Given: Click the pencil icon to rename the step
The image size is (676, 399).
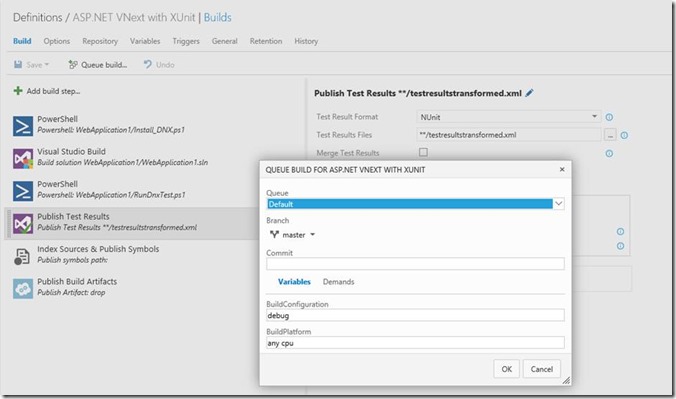Looking at the screenshot, I should click(529, 93).
